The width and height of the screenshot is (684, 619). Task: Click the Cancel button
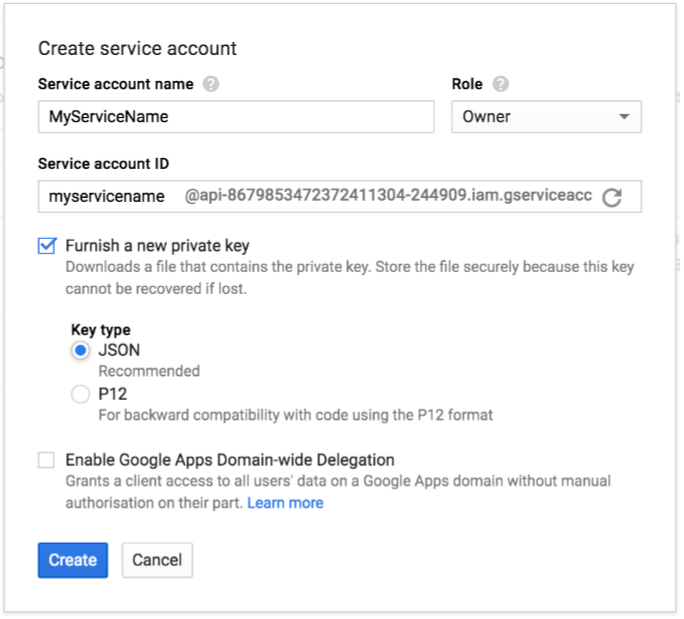point(157,560)
